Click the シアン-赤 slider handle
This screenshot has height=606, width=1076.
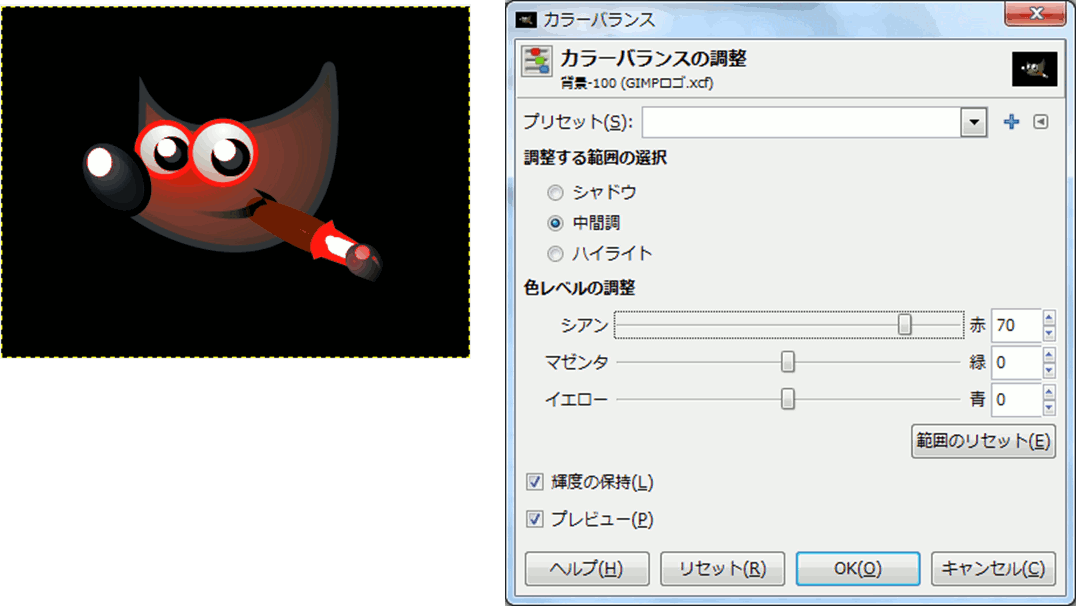(x=904, y=325)
